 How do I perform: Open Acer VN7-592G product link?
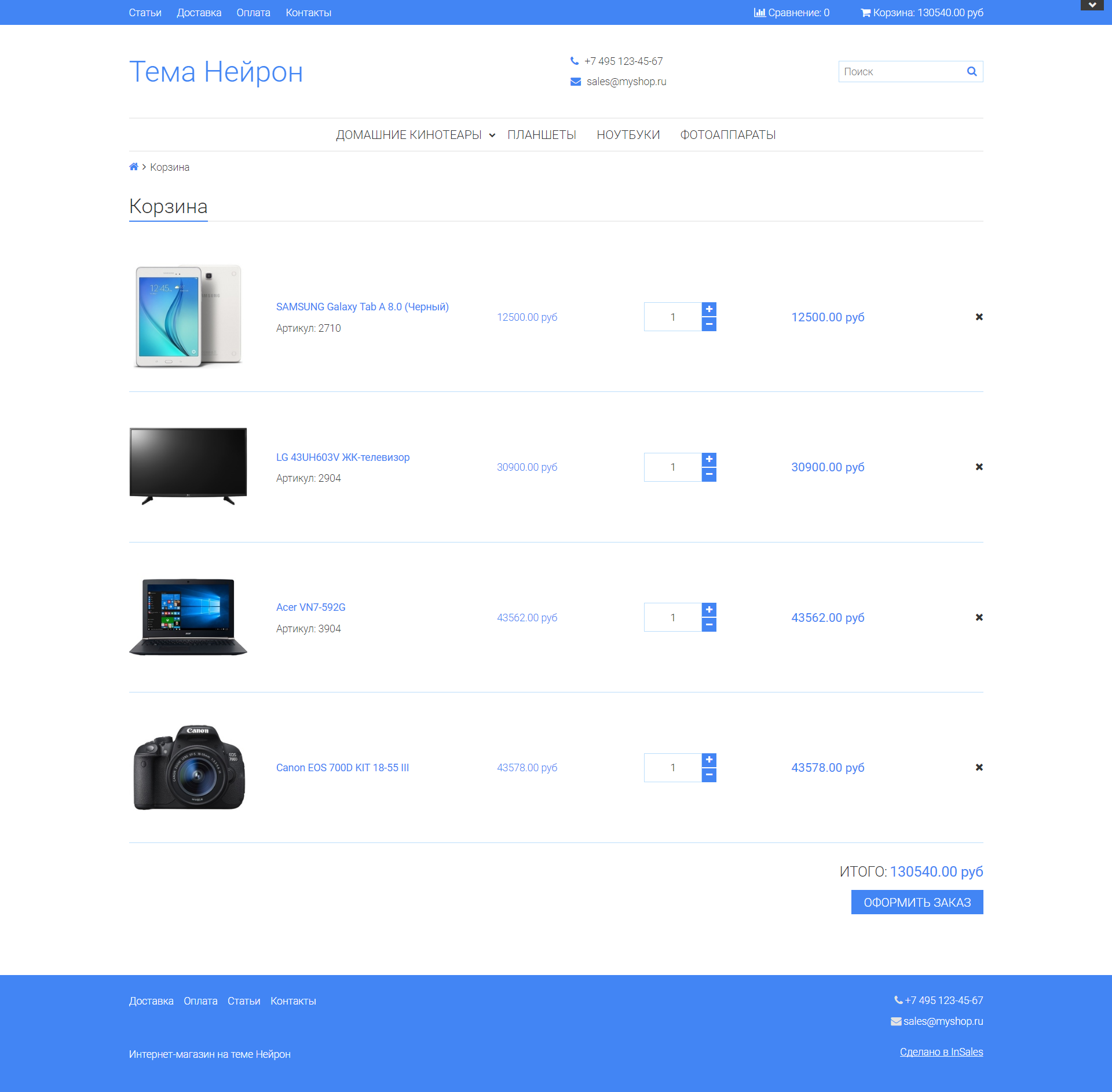pyautogui.click(x=311, y=607)
